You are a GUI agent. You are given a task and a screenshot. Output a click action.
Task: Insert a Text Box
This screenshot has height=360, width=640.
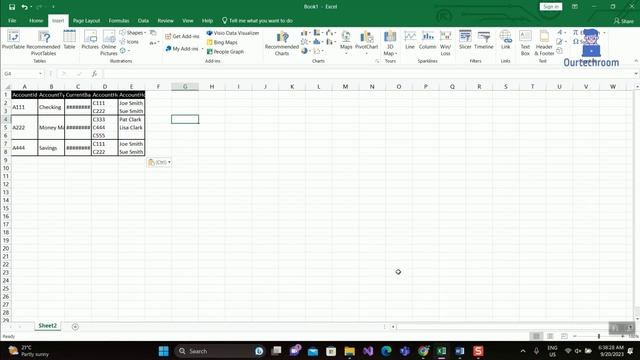click(525, 43)
